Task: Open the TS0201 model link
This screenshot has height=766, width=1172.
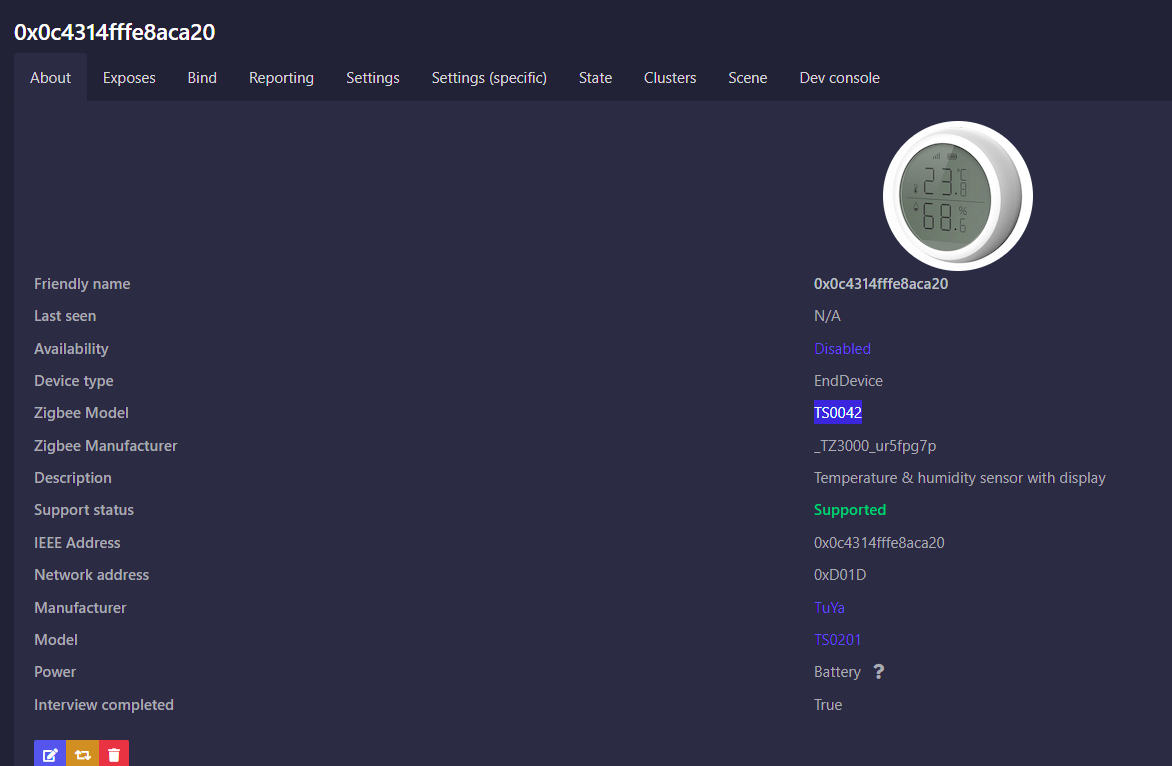Action: pyautogui.click(x=837, y=640)
